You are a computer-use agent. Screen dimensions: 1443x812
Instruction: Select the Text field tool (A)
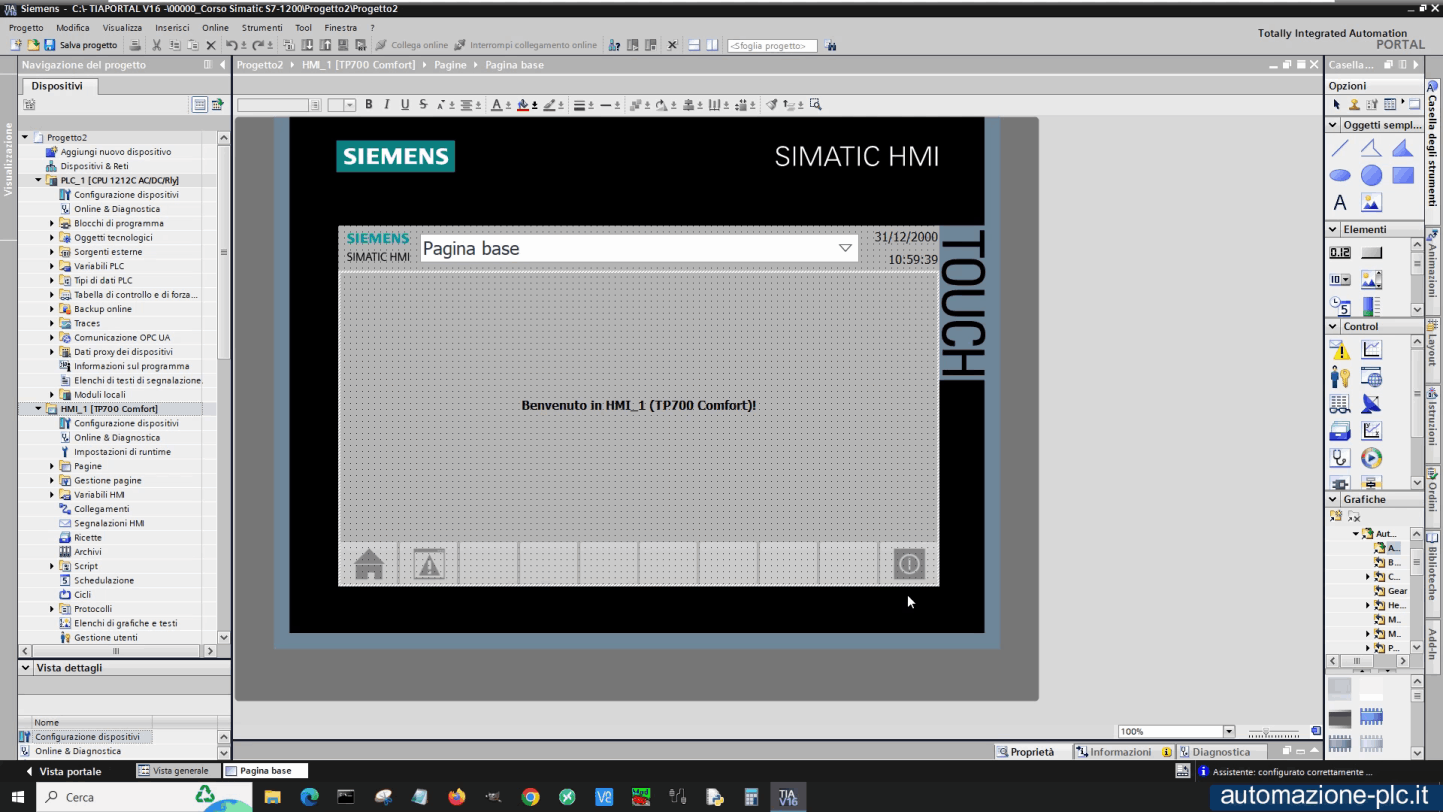[x=1339, y=201]
